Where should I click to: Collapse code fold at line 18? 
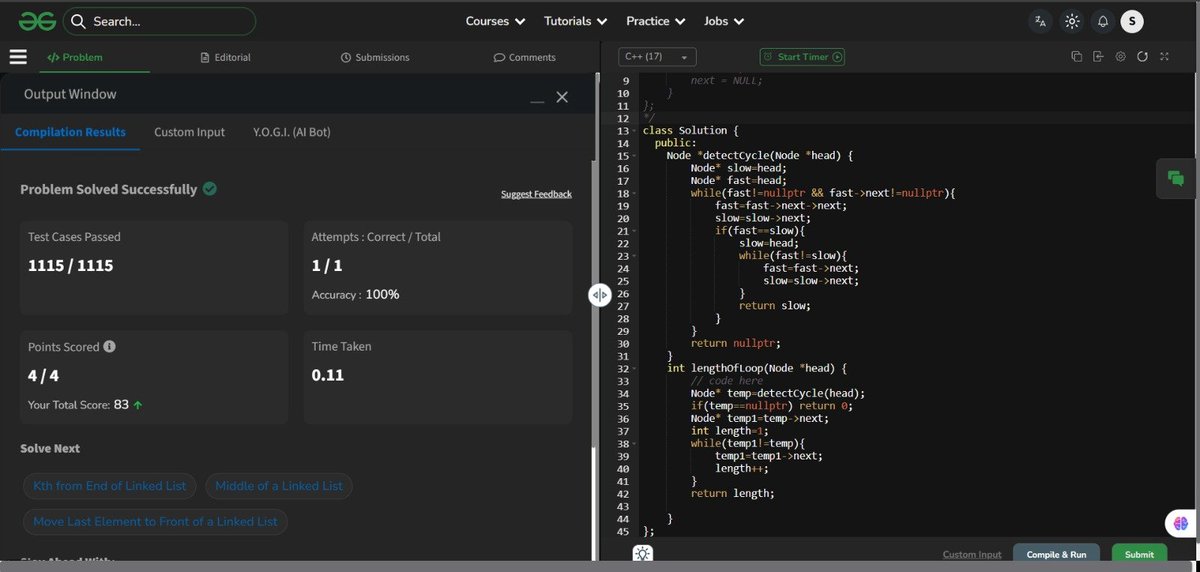634,193
